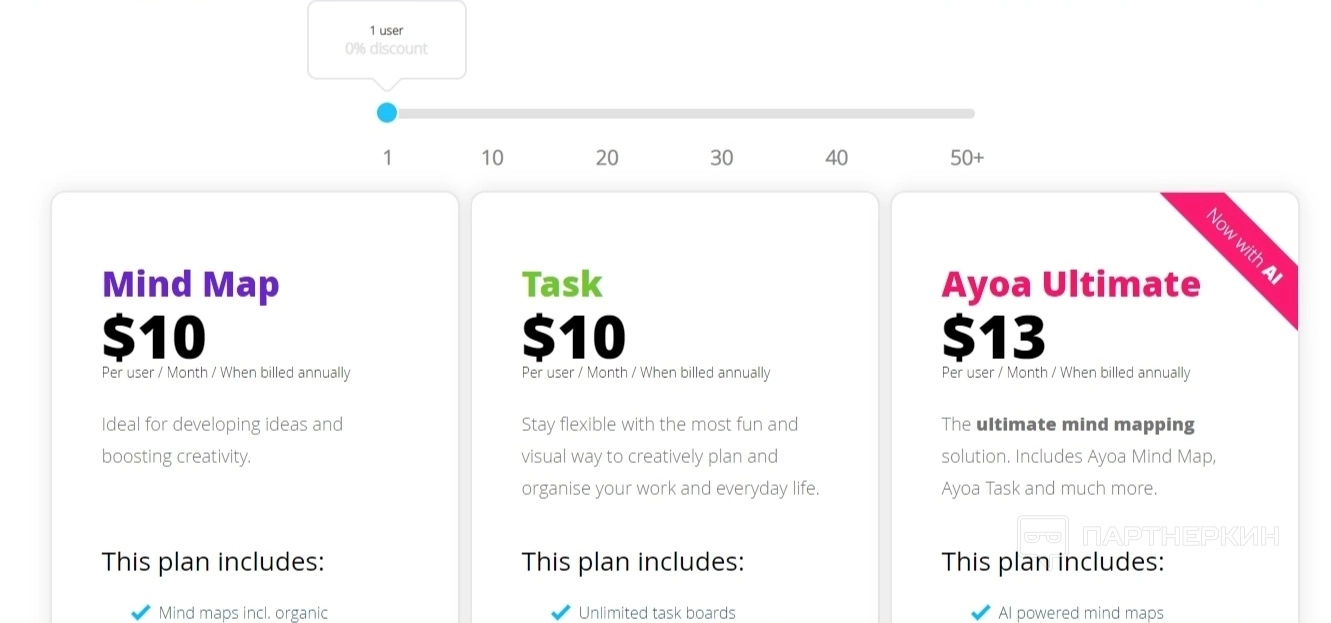Set user slider to the 50+ mark
This screenshot has width=1331, height=623.
[967, 113]
